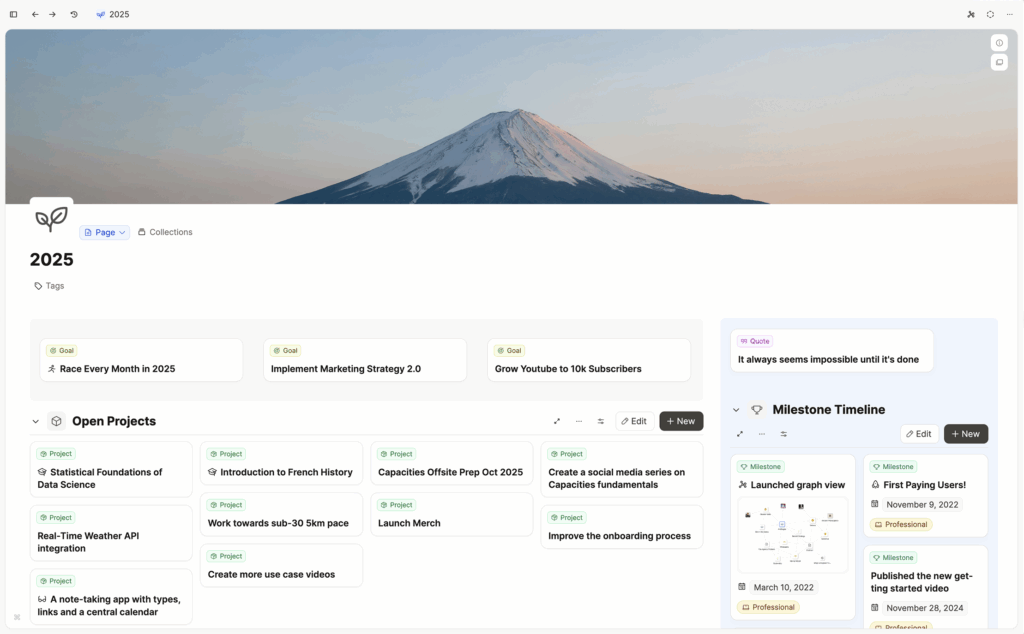Toggle the left sidebar panel icon

tap(13, 14)
